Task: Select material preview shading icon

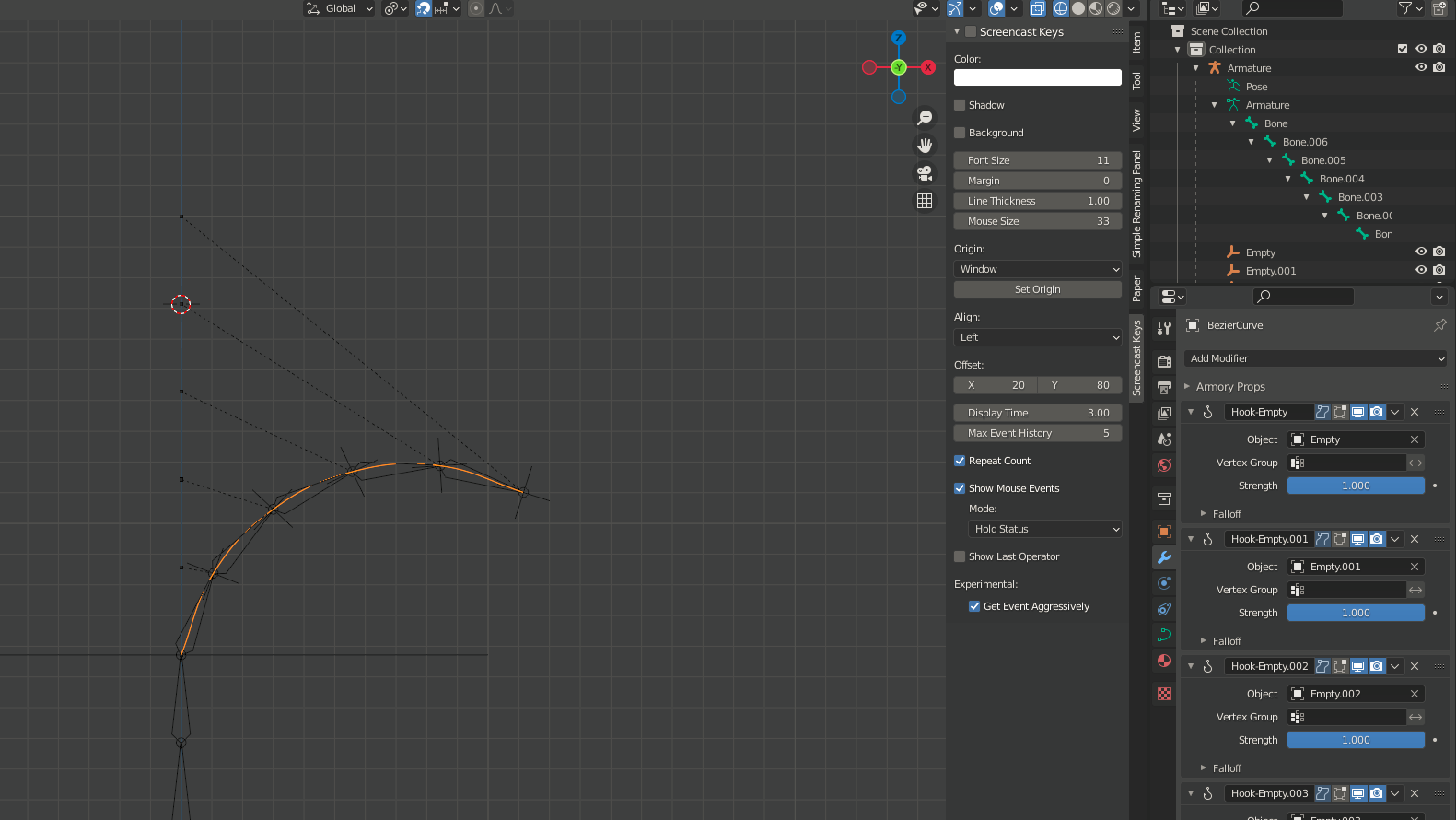Action: click(1096, 8)
